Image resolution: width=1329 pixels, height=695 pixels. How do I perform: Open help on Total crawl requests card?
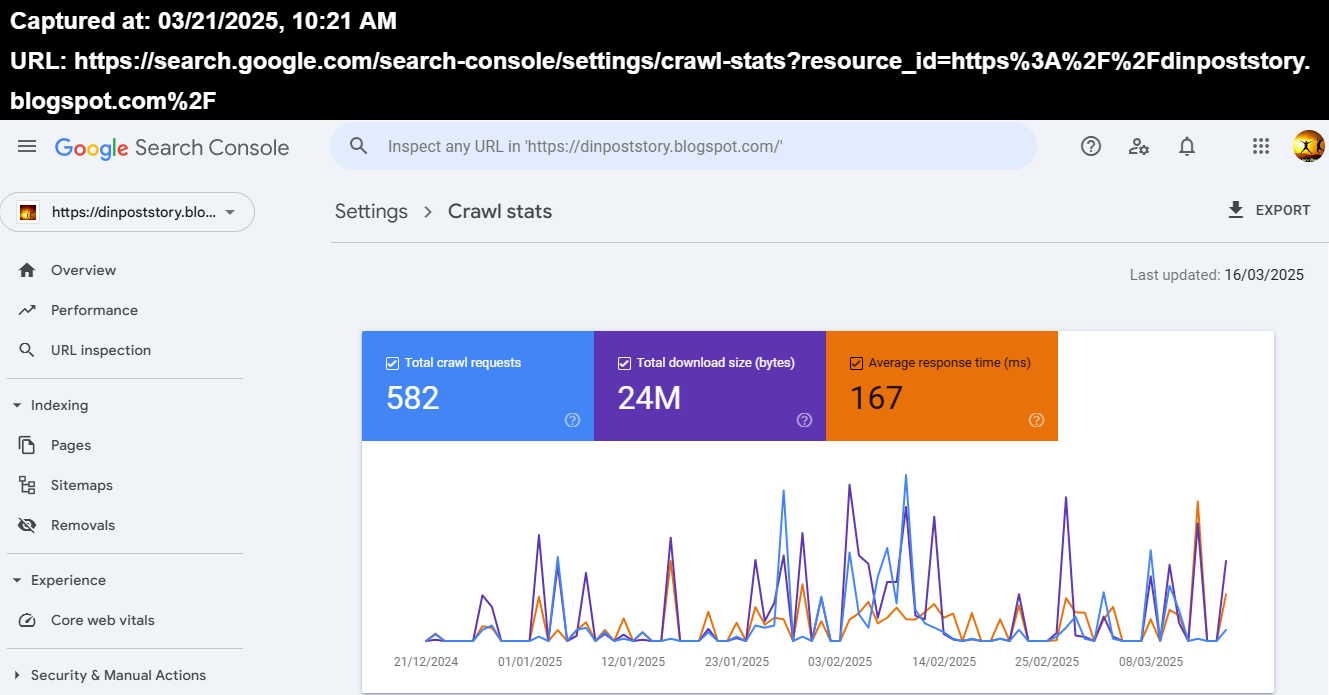pyautogui.click(x=572, y=420)
